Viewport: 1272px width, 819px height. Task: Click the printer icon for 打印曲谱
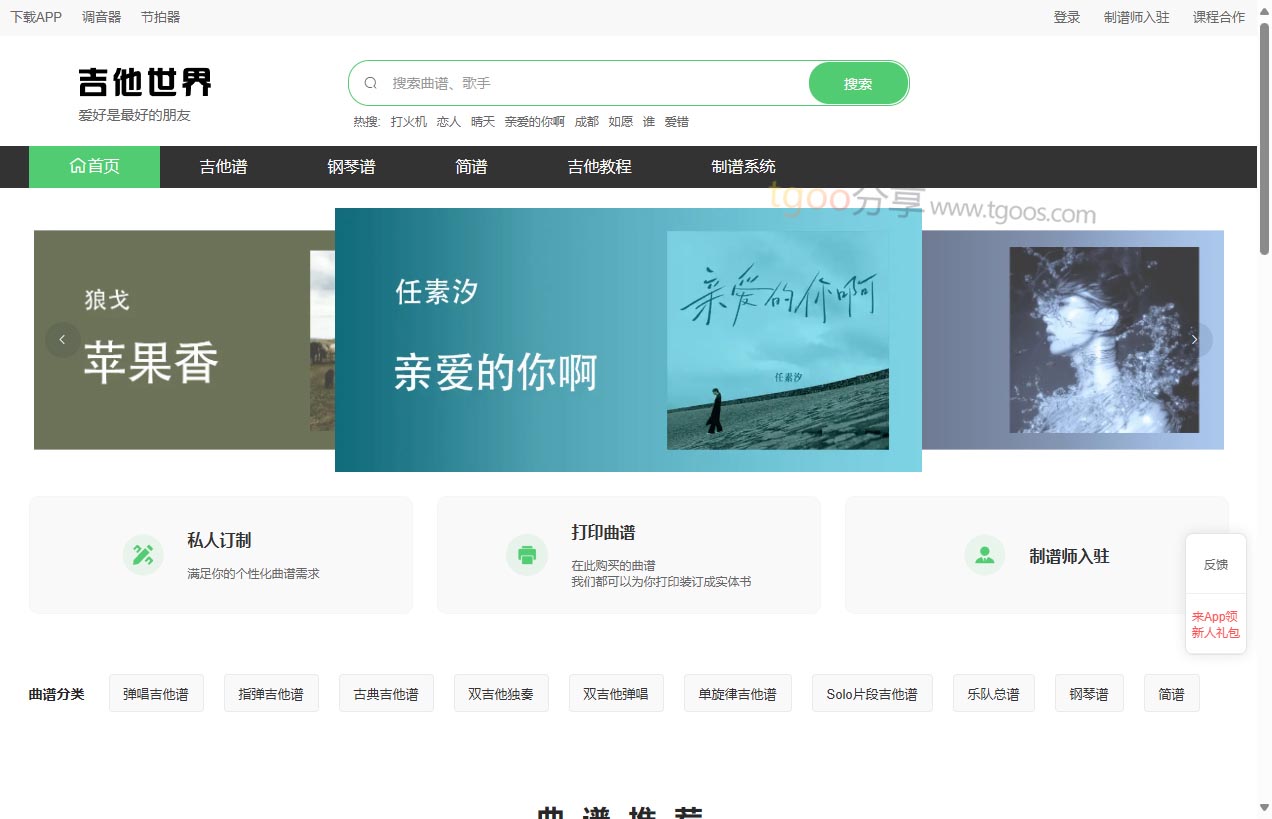point(526,555)
